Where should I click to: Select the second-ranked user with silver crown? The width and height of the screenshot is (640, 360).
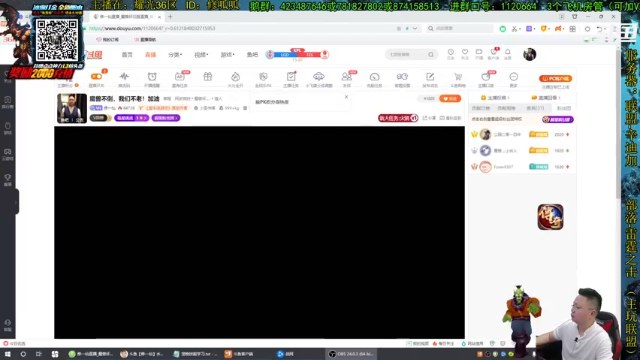click(x=522, y=151)
